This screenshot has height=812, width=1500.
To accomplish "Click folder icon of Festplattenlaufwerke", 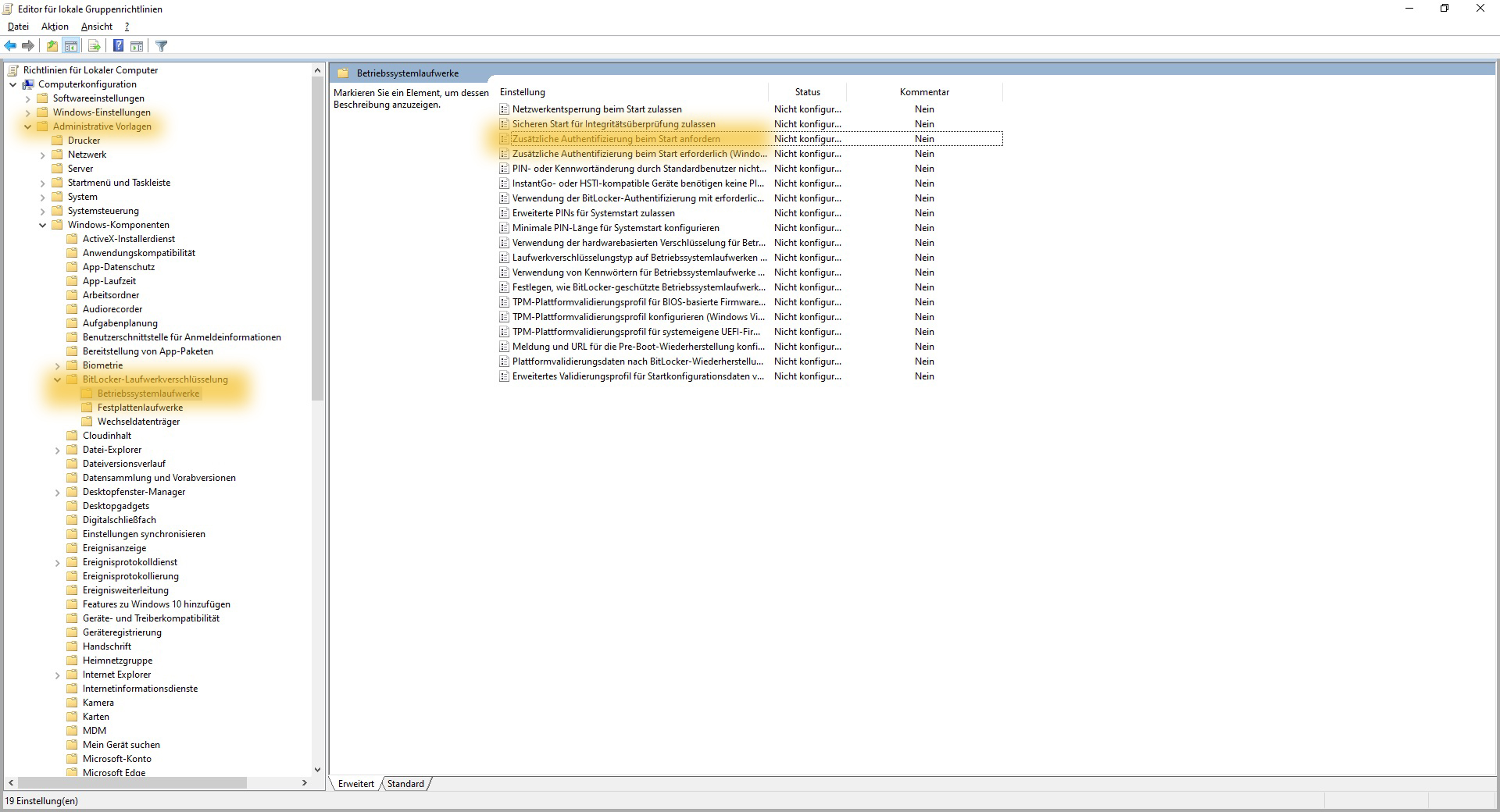I will [x=87, y=408].
